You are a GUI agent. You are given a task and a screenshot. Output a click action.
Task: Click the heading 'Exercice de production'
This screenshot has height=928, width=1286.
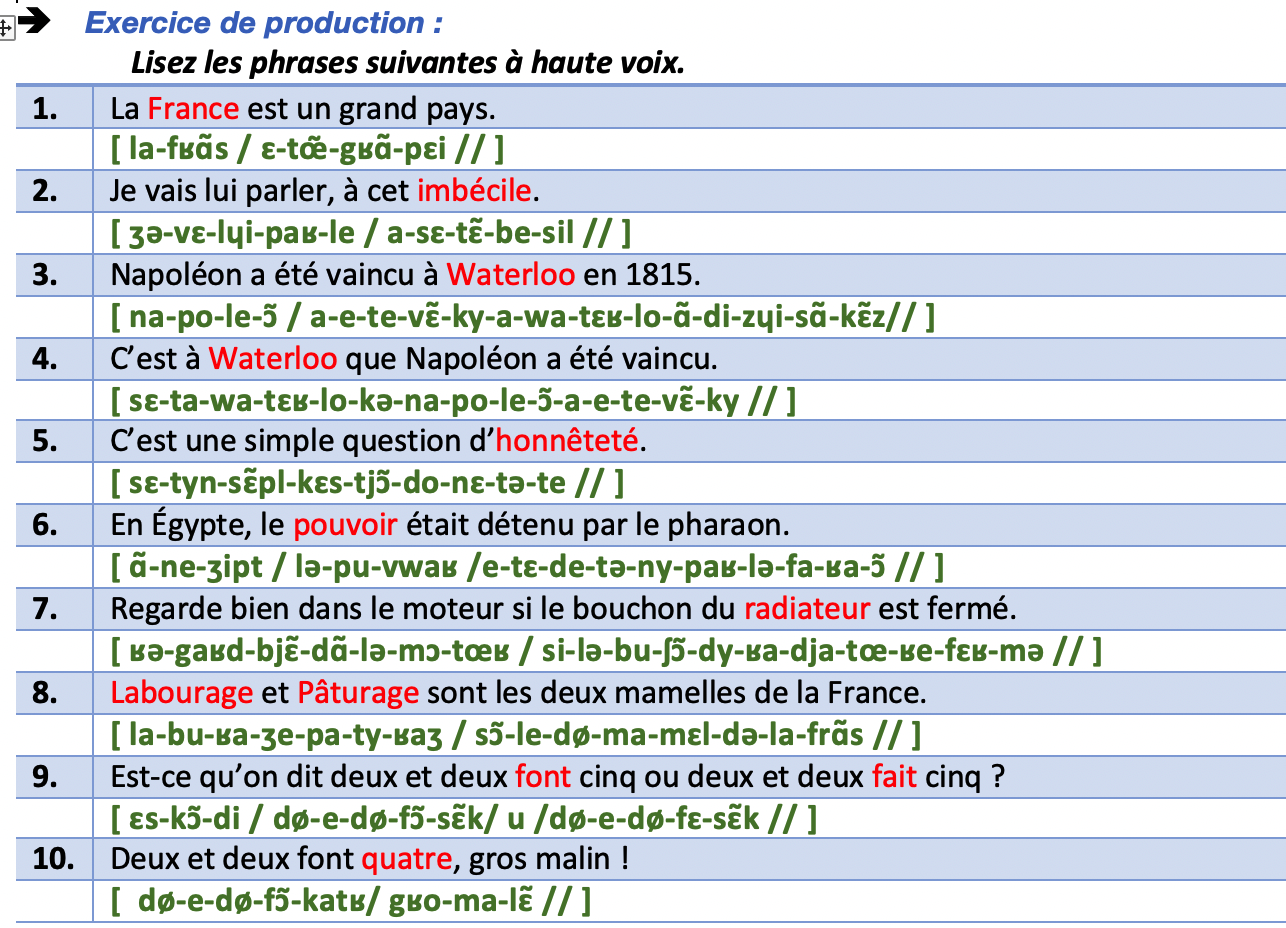click(264, 23)
